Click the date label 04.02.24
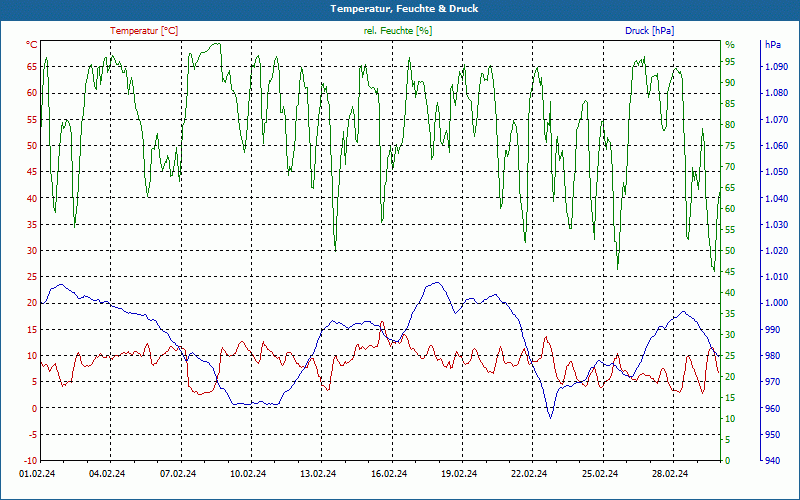This screenshot has height=500, width=800. [107, 474]
